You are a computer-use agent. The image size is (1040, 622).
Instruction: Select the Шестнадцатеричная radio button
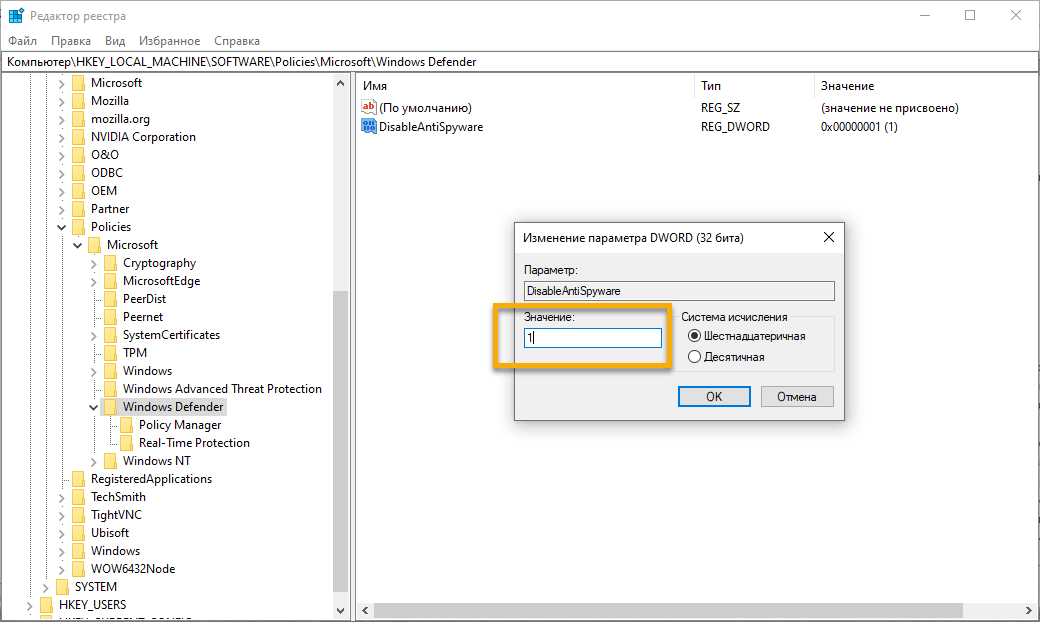pyautogui.click(x=695, y=336)
